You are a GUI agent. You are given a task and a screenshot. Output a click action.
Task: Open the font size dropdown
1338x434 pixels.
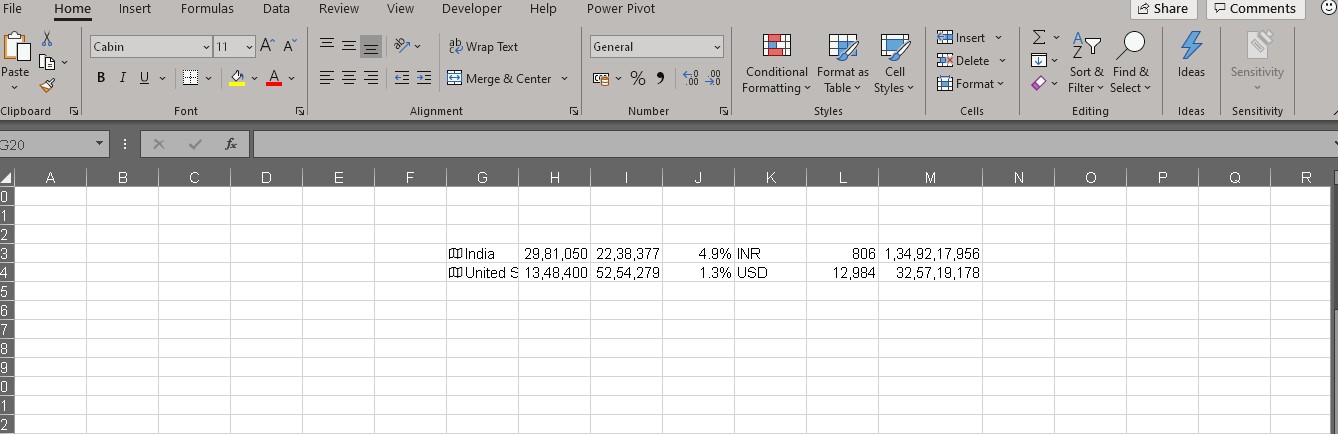249,47
